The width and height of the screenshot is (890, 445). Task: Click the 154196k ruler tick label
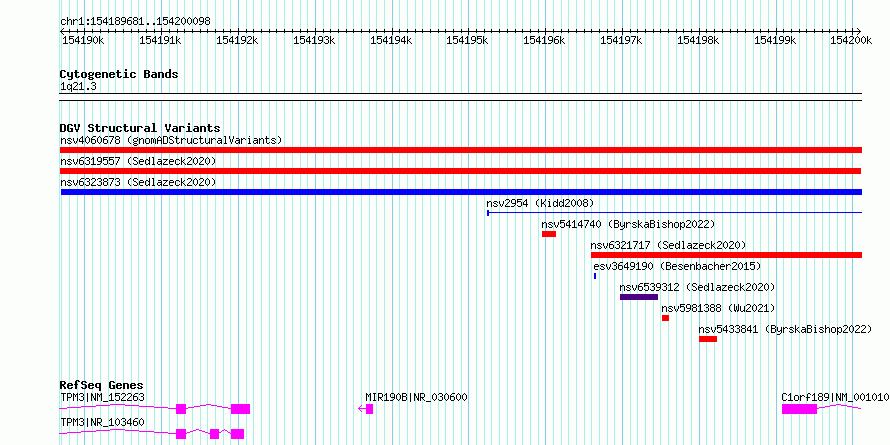click(x=544, y=40)
